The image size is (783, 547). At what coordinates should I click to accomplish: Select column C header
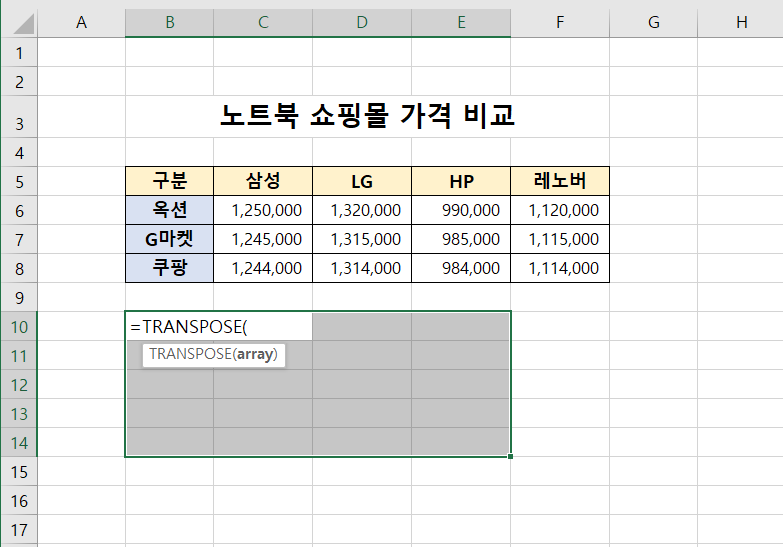[x=263, y=22]
